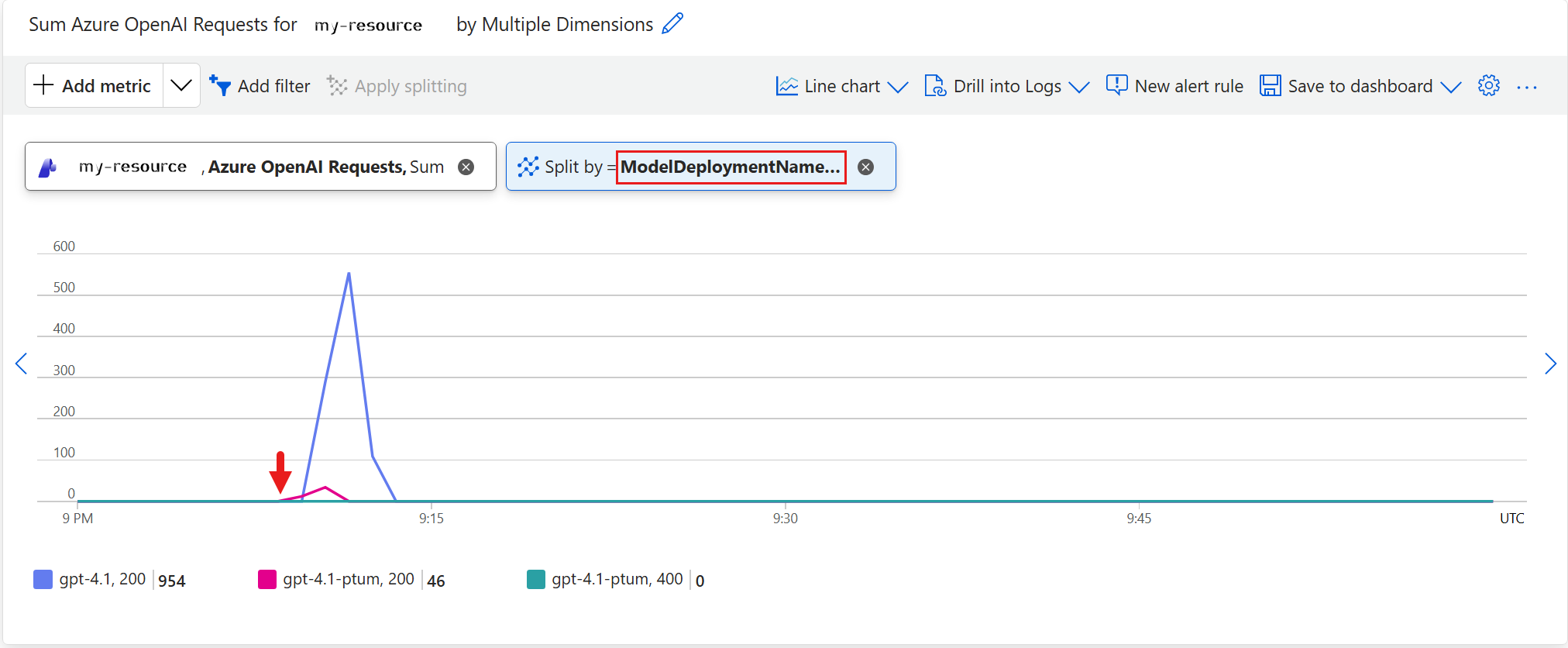1568x648 pixels.
Task: Open the ModelDeploymentName split-by selector
Action: click(731, 167)
